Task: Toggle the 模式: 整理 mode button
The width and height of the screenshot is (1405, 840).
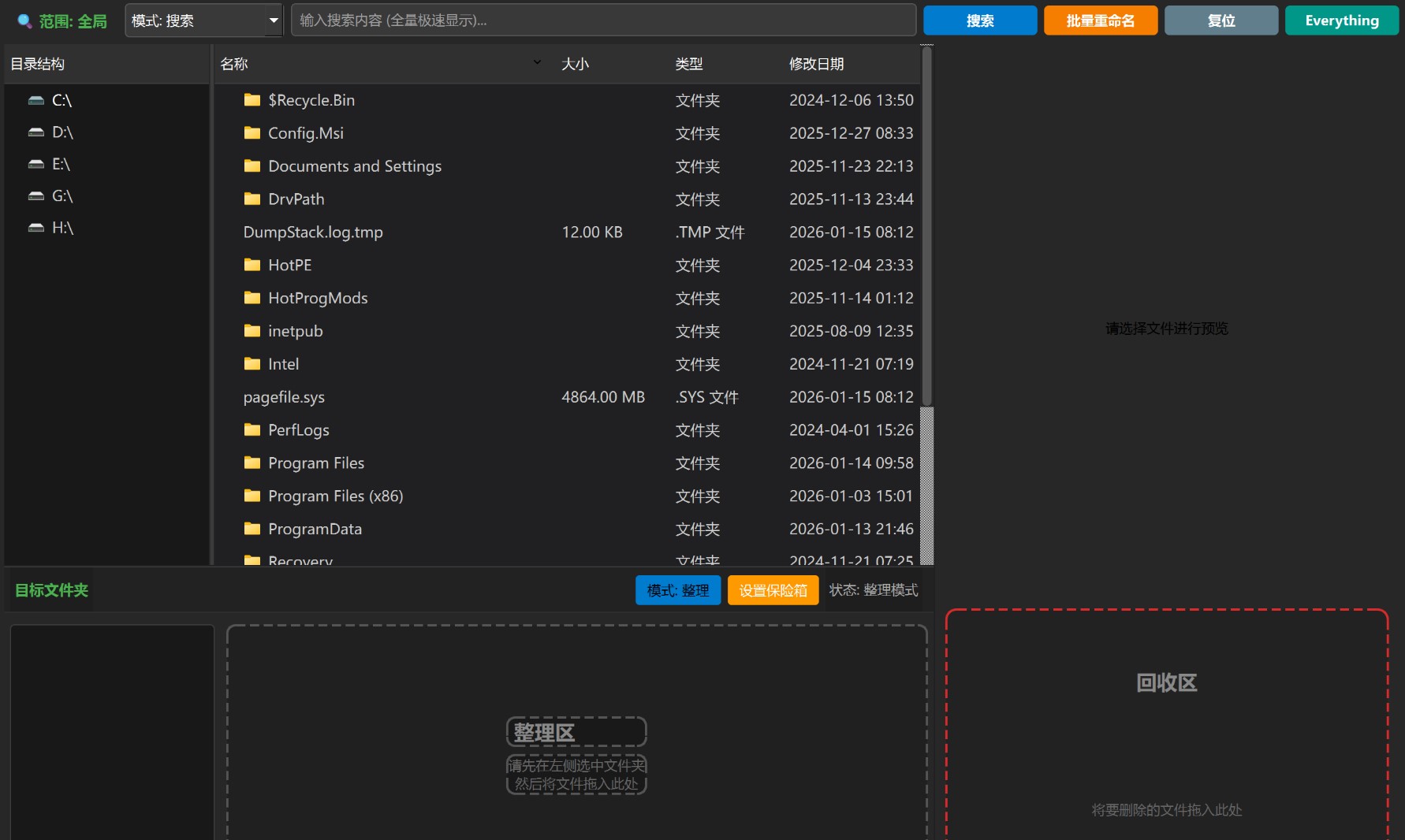Action: coord(677,590)
